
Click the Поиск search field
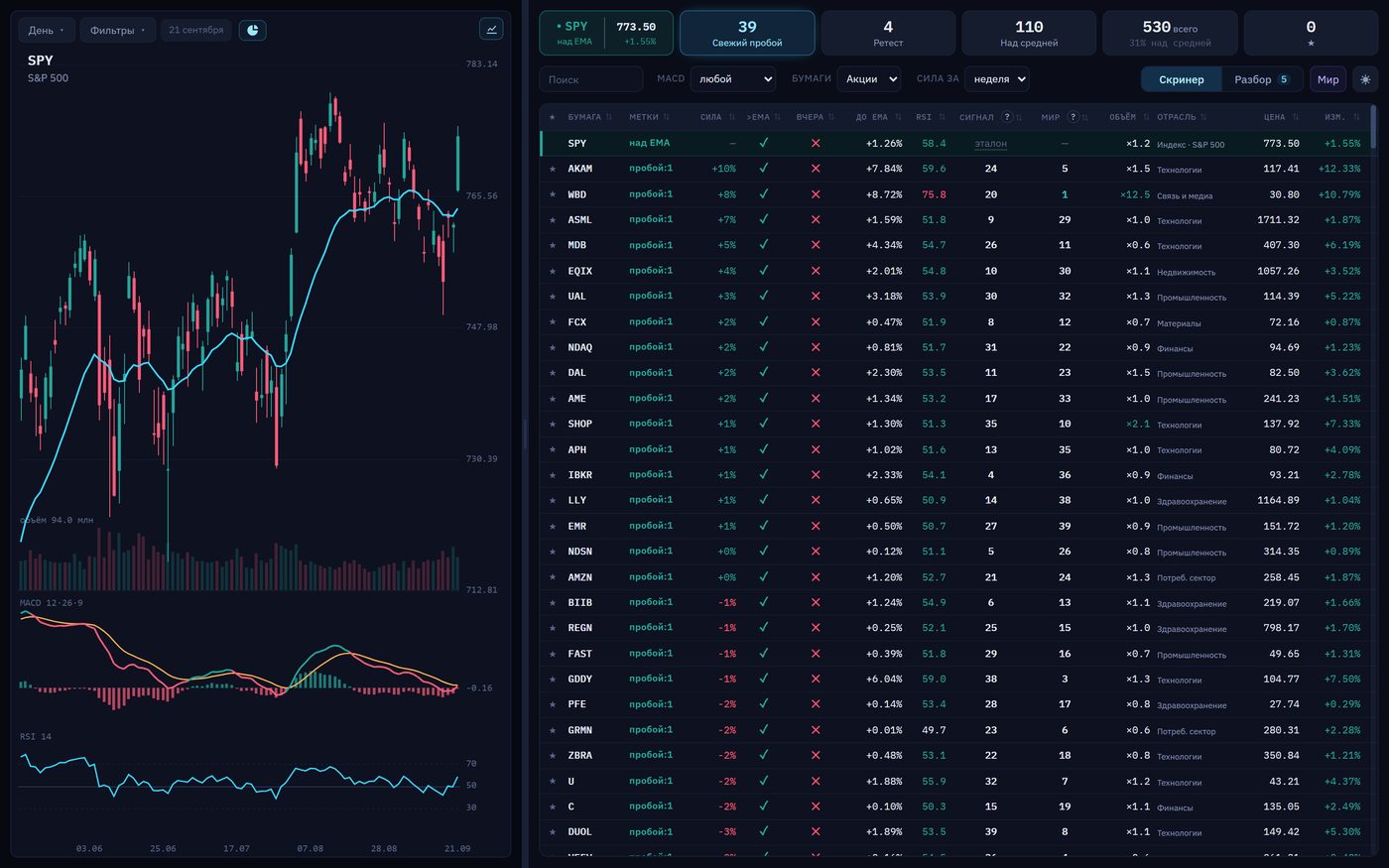coord(591,79)
